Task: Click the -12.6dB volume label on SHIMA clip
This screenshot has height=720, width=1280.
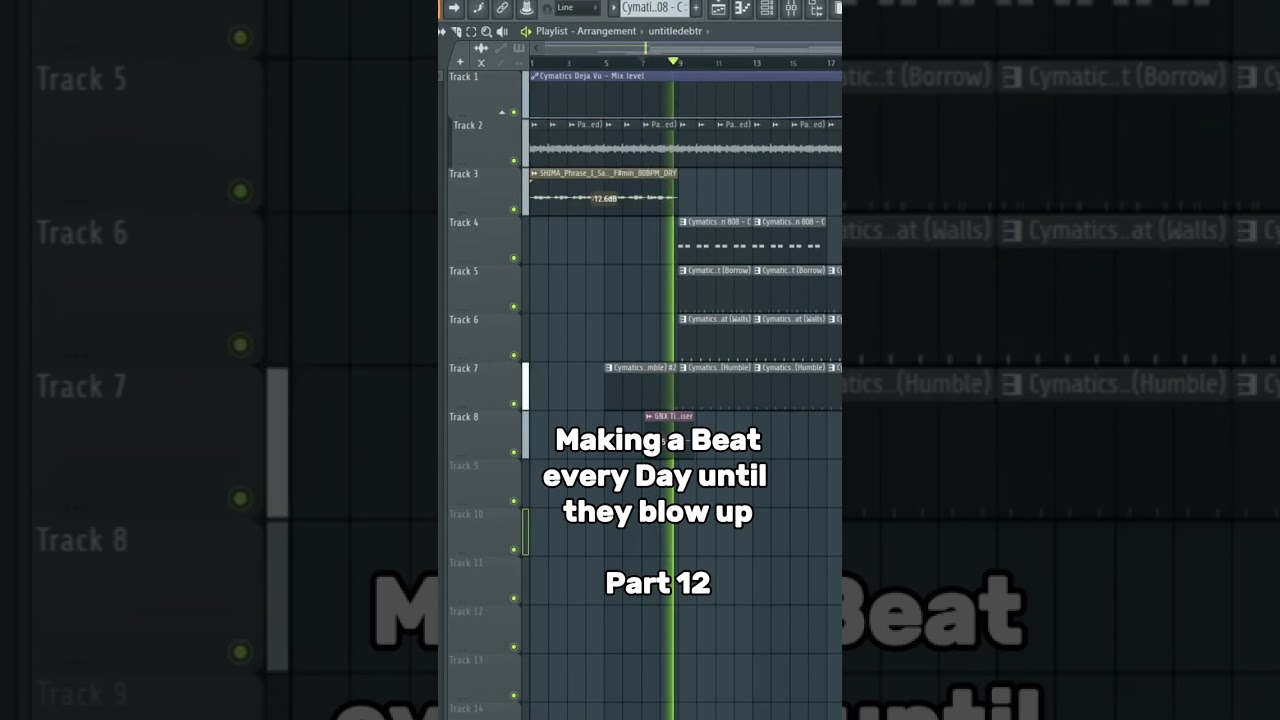Action: 604,198
